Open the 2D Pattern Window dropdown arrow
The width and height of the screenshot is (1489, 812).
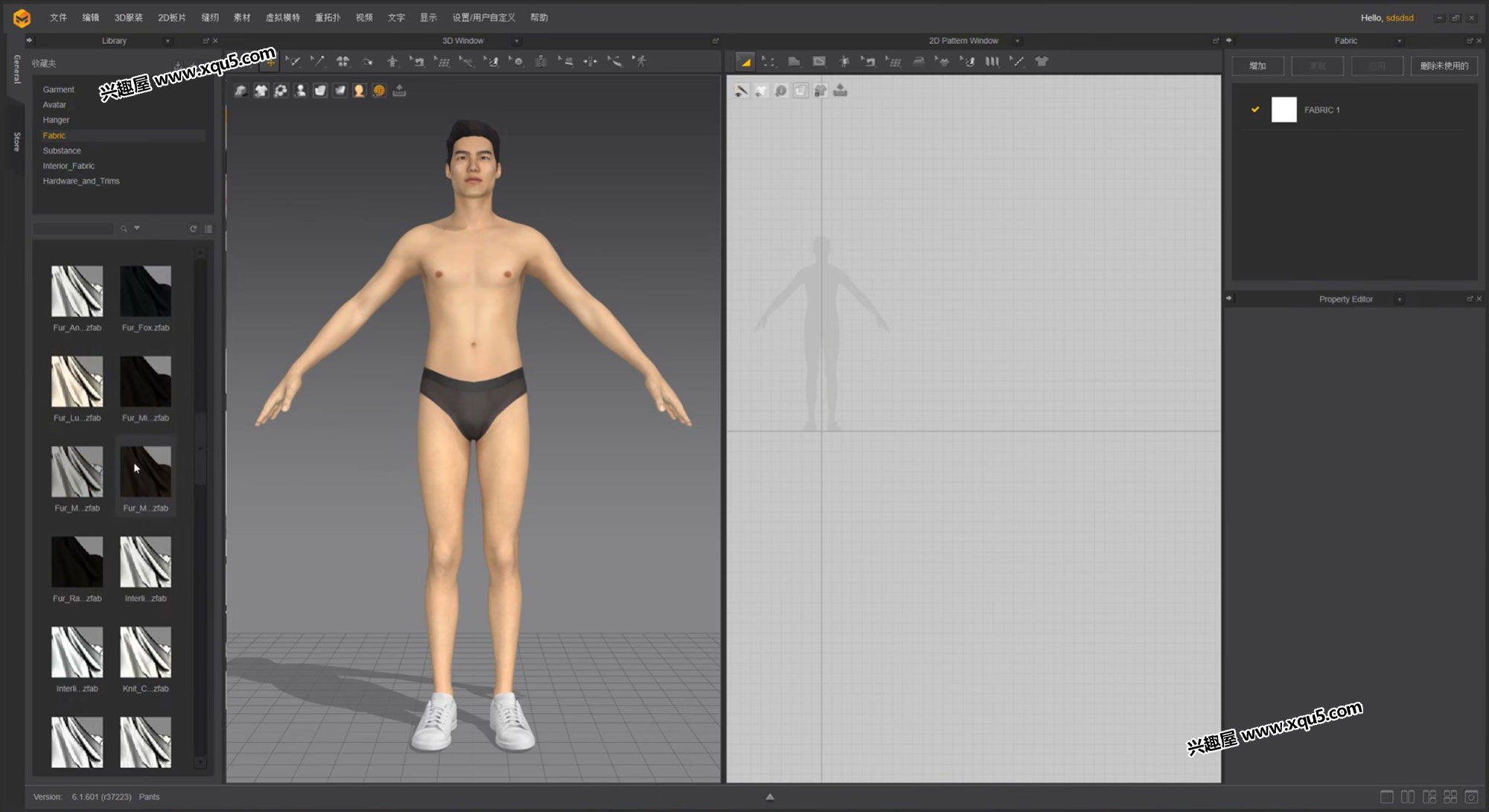[1018, 41]
